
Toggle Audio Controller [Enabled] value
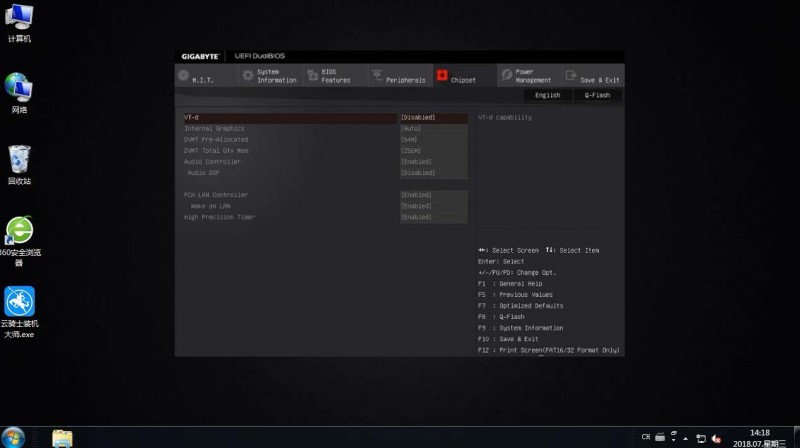[x=434, y=162]
